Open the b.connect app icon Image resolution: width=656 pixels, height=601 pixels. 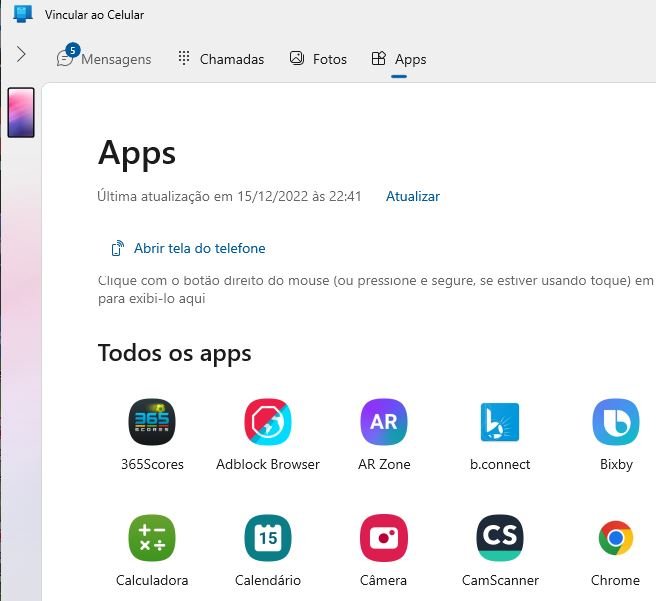(x=500, y=422)
